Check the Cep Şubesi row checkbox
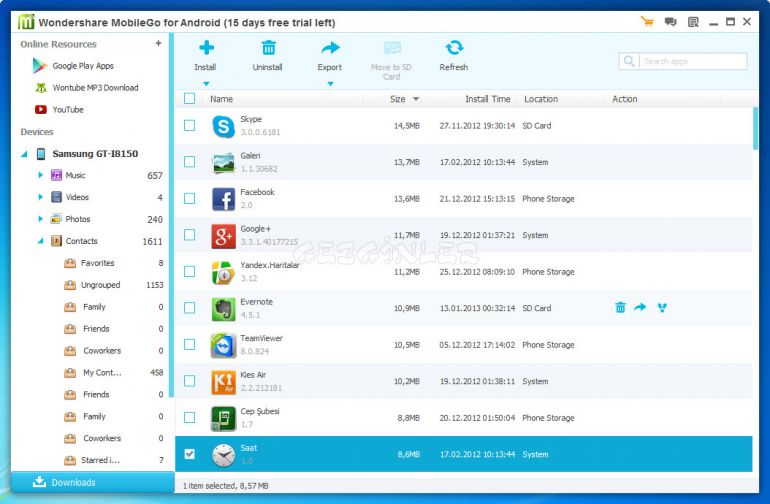Screen dimensions: 770x504 tap(190, 417)
